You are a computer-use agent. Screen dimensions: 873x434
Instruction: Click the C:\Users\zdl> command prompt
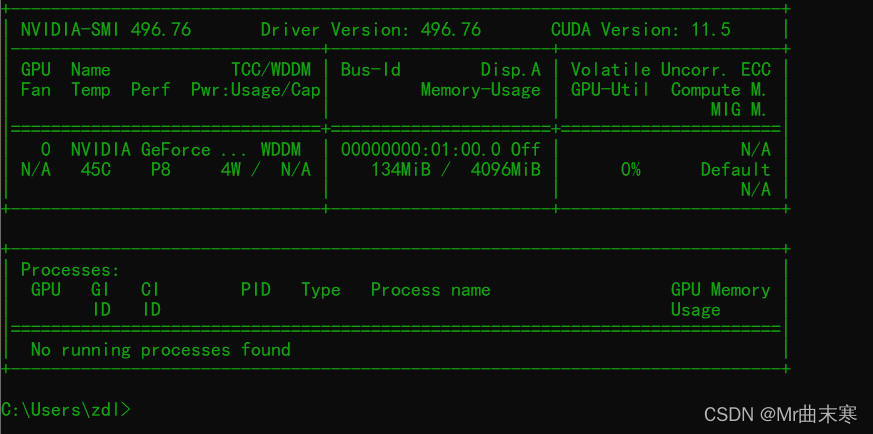tap(66, 410)
